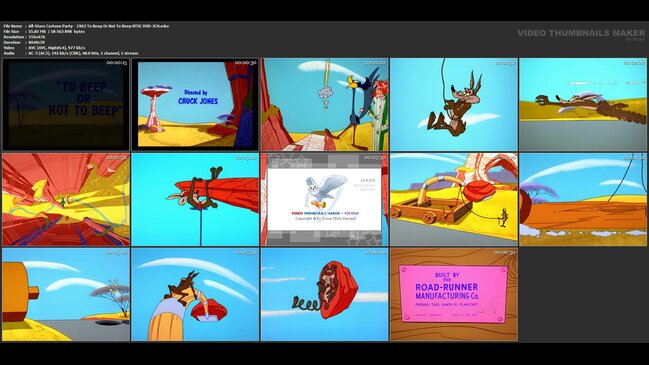Image resolution: width=649 pixels, height=365 pixels.
Task: Select the coyote riding catapult spring thumbnail
Action: (195, 294)
